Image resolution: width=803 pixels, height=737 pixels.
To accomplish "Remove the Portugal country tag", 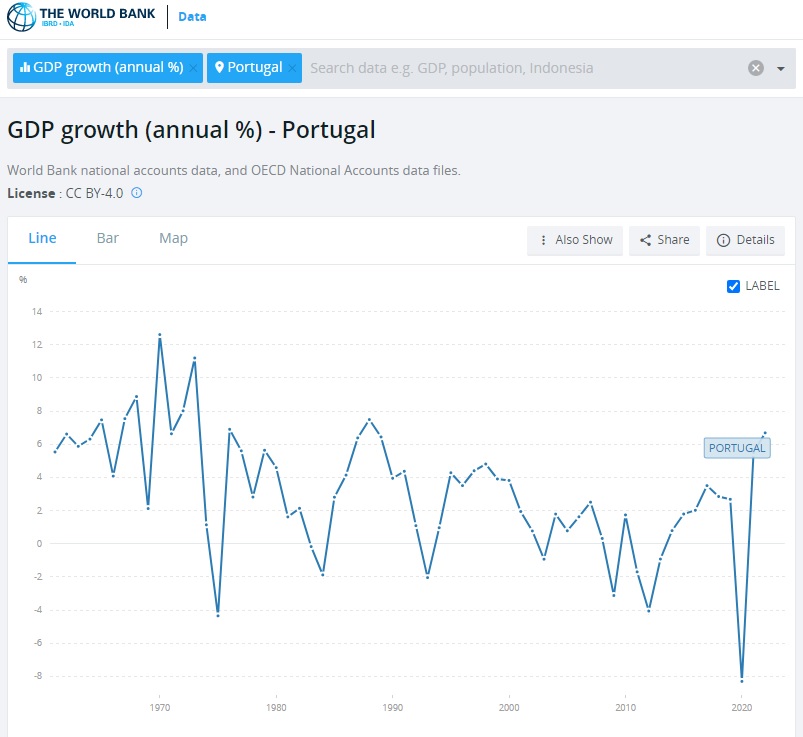I will pos(292,68).
